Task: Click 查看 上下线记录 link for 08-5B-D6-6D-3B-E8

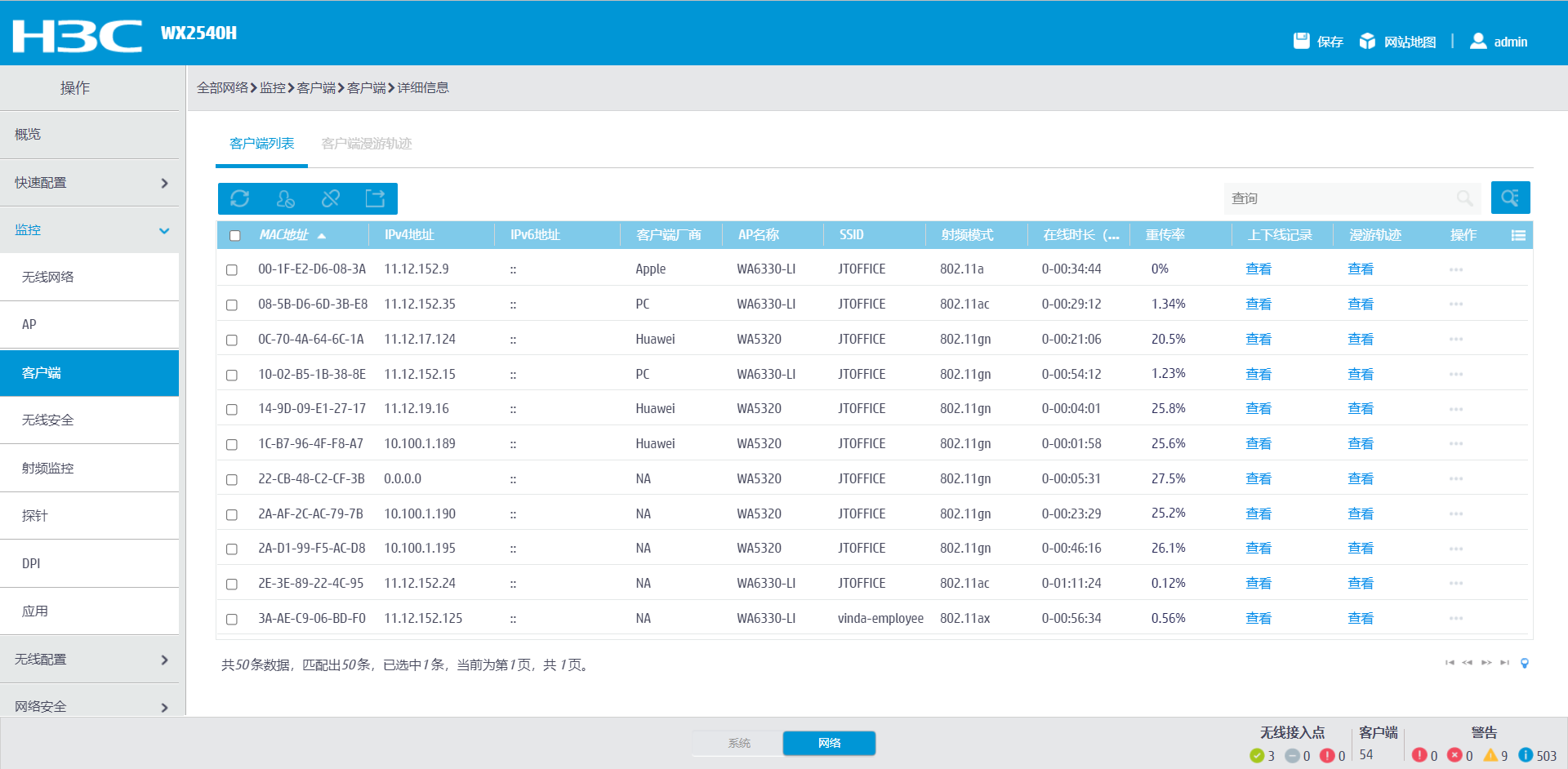Action: coord(1258,304)
